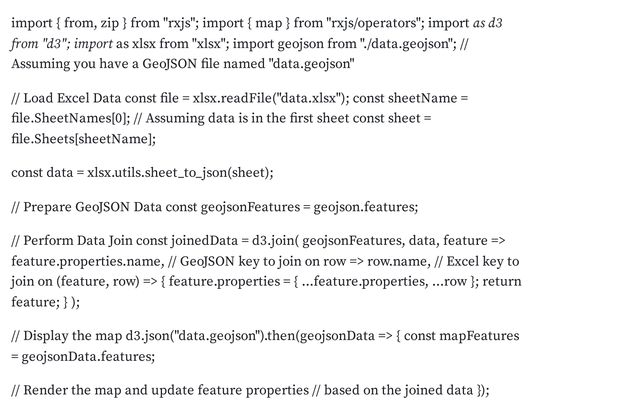This screenshot has height=400, width=640.
Task: Click 'xlsx.readFile("data.xlsx")' text
Action: (x=271, y=98)
